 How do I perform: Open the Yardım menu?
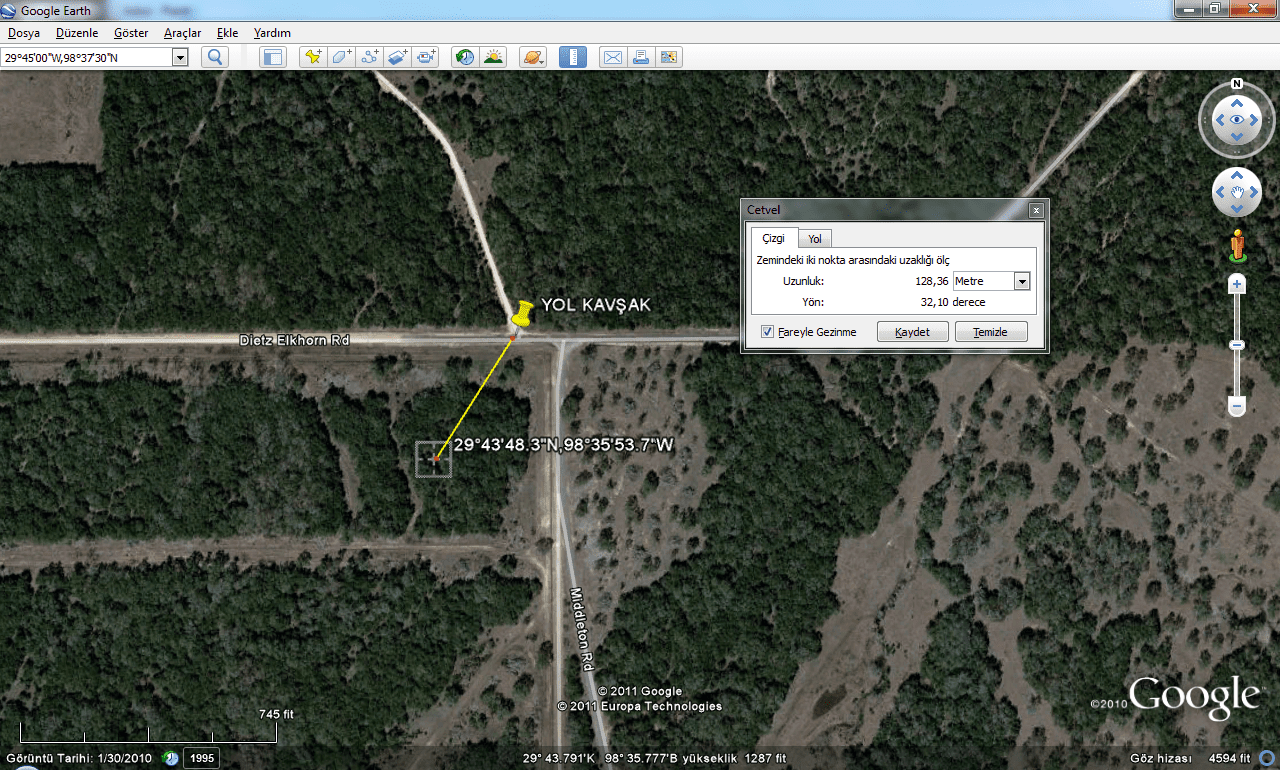pos(272,33)
